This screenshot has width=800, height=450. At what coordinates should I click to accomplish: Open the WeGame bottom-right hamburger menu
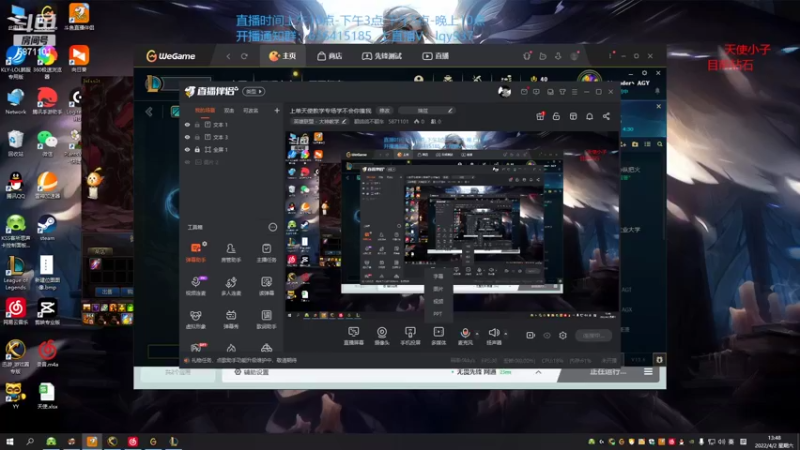click(x=648, y=372)
